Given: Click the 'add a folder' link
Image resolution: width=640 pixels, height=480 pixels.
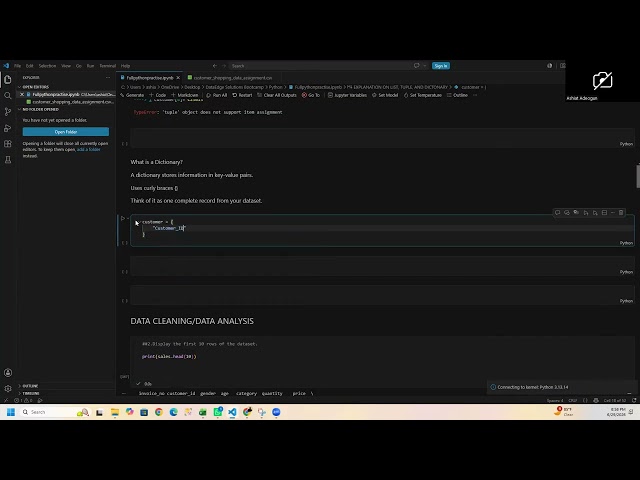Looking at the screenshot, I should click(89, 149).
